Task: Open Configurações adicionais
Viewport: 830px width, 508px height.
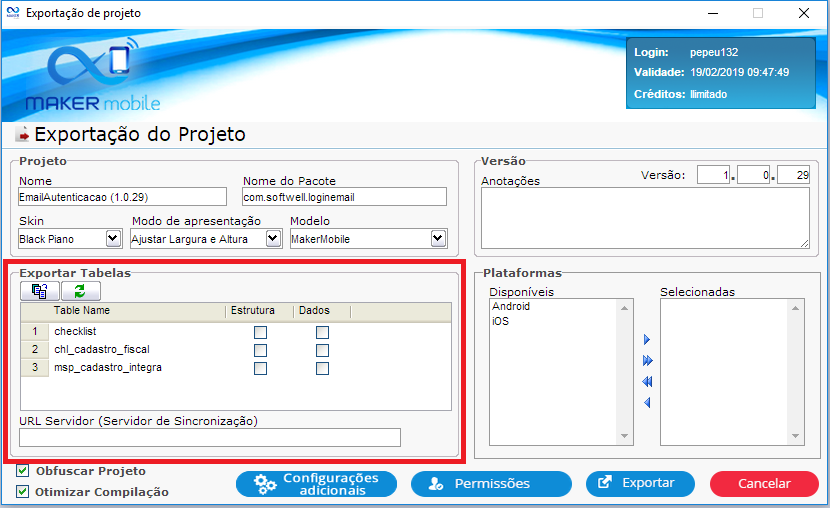Action: [x=317, y=484]
